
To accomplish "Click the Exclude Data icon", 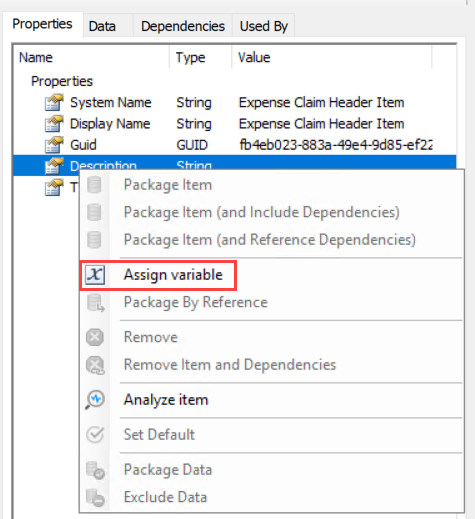I will [95, 497].
